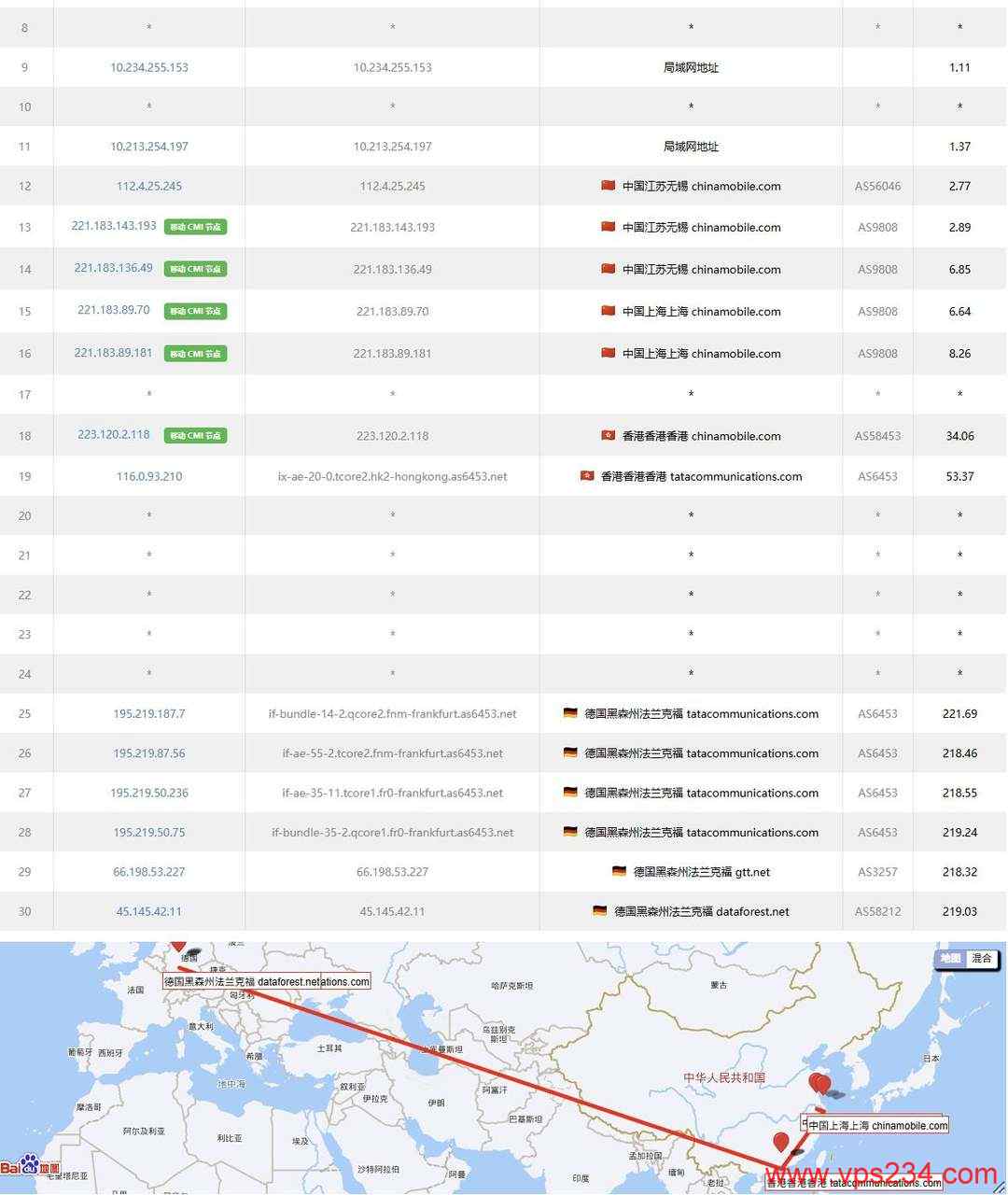Image resolution: width=1008 pixels, height=1195 pixels.
Task: Click the green CMI badge beside 223.120.2.118
Action: [x=196, y=435]
